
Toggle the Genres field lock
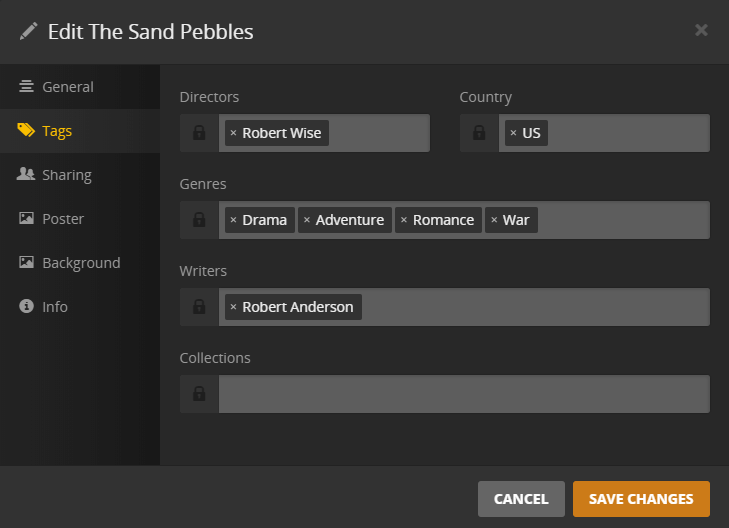click(199, 220)
